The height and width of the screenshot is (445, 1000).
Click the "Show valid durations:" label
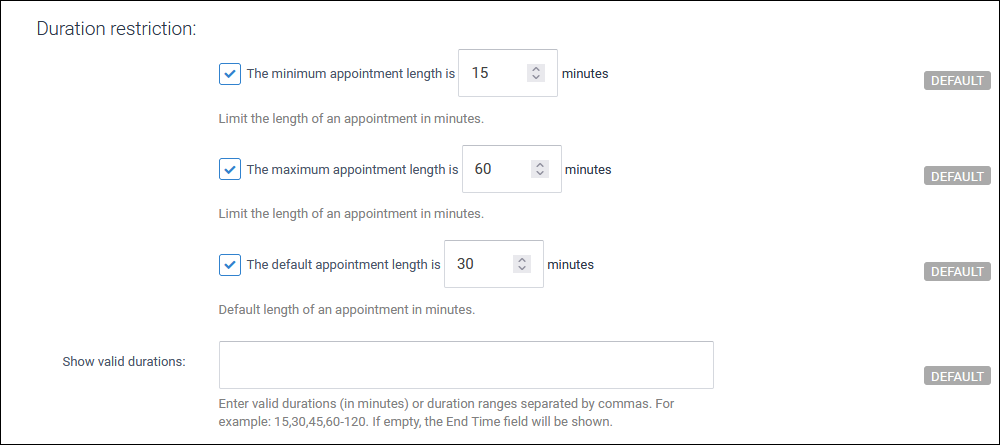(124, 361)
